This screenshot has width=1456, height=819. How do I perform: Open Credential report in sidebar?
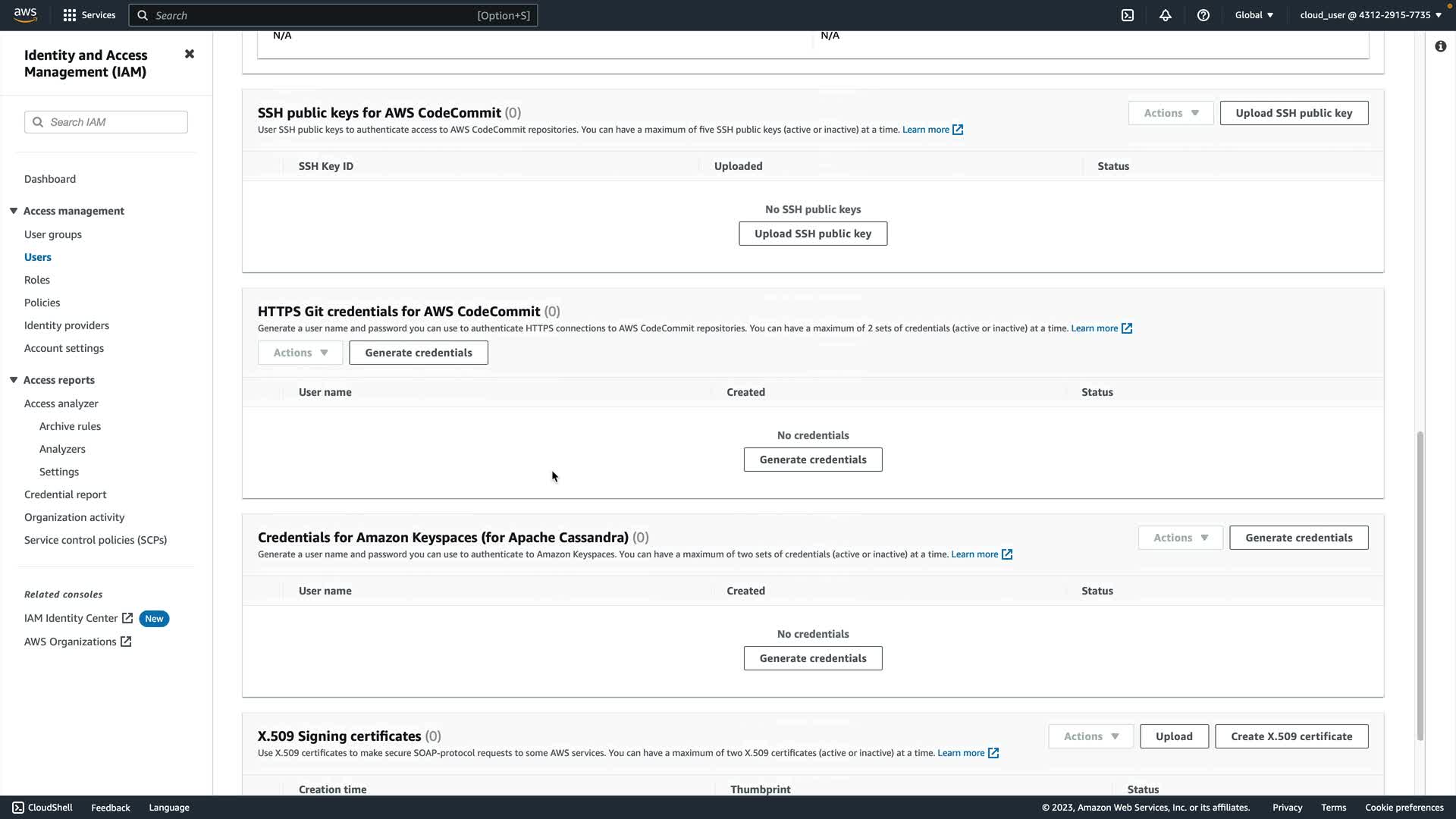click(x=65, y=494)
